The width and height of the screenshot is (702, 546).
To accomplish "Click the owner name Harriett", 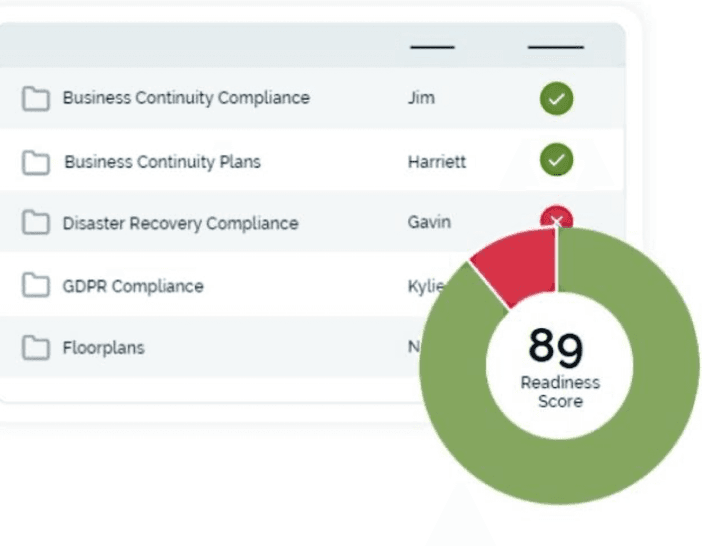I will coord(437,162).
